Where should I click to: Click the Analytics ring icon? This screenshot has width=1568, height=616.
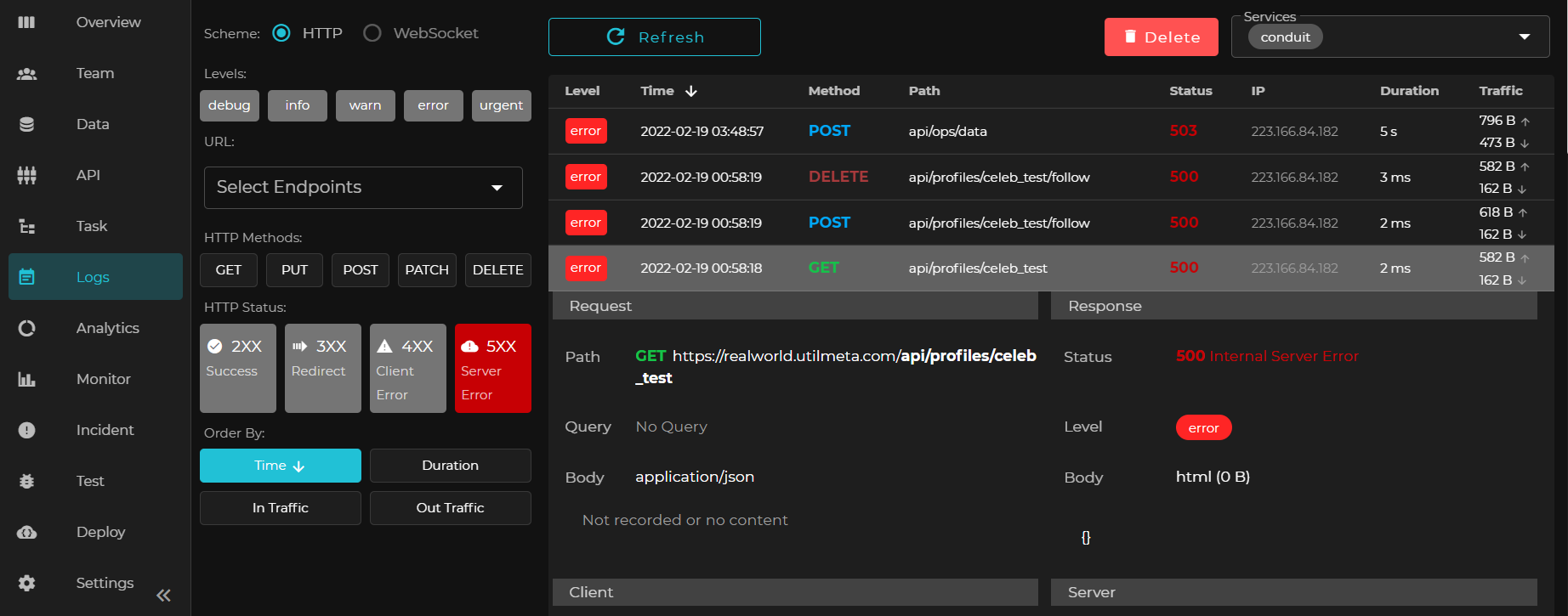[26, 328]
